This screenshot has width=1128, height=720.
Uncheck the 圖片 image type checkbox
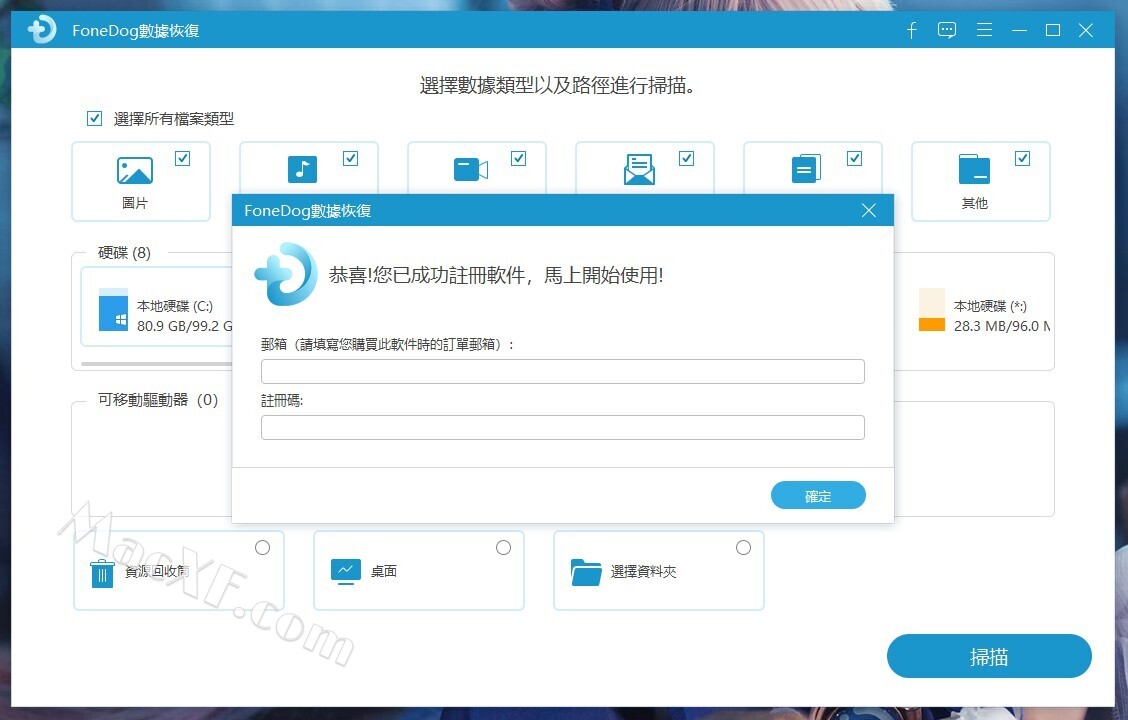click(183, 158)
